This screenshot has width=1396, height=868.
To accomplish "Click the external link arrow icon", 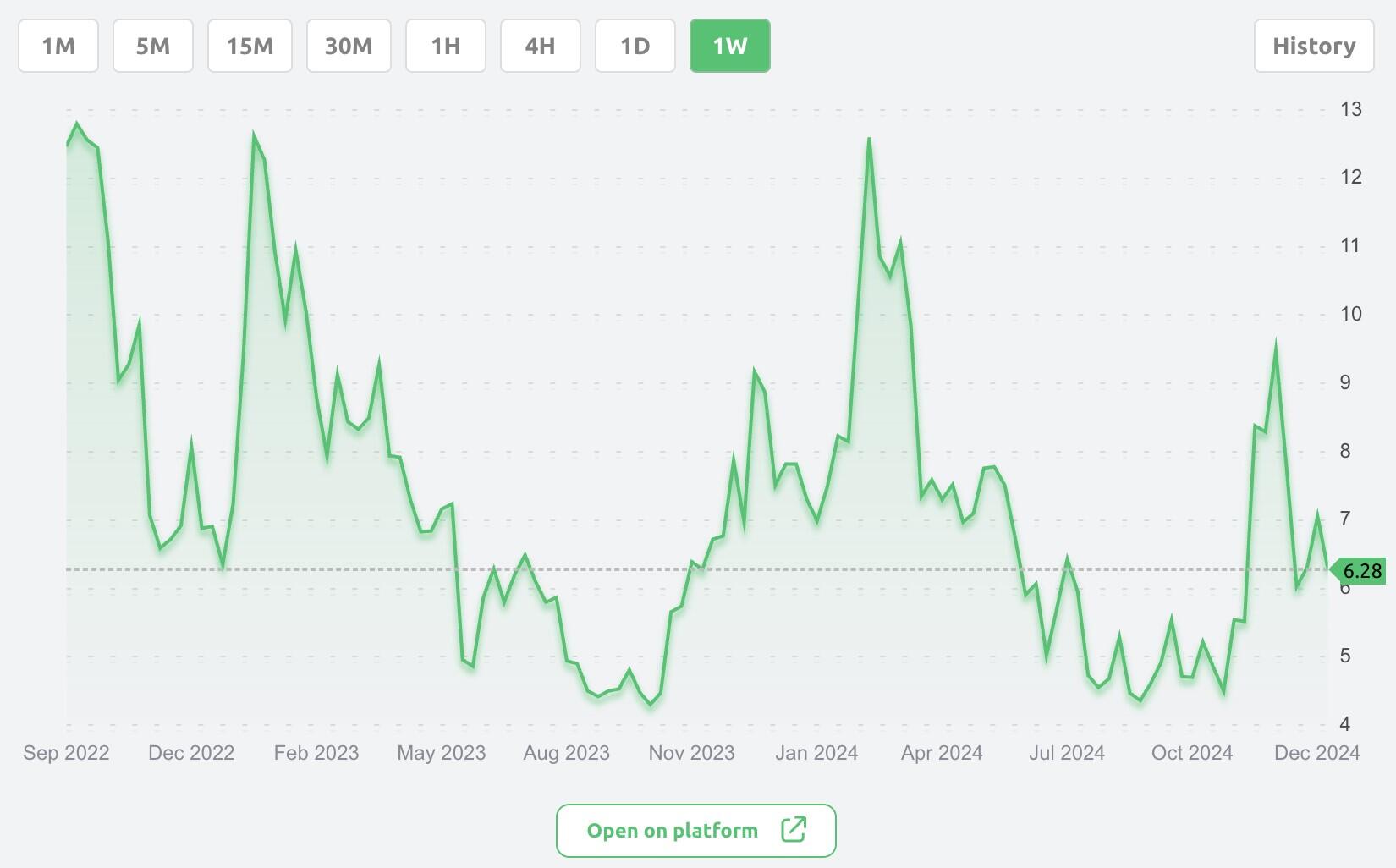I will click(x=794, y=830).
